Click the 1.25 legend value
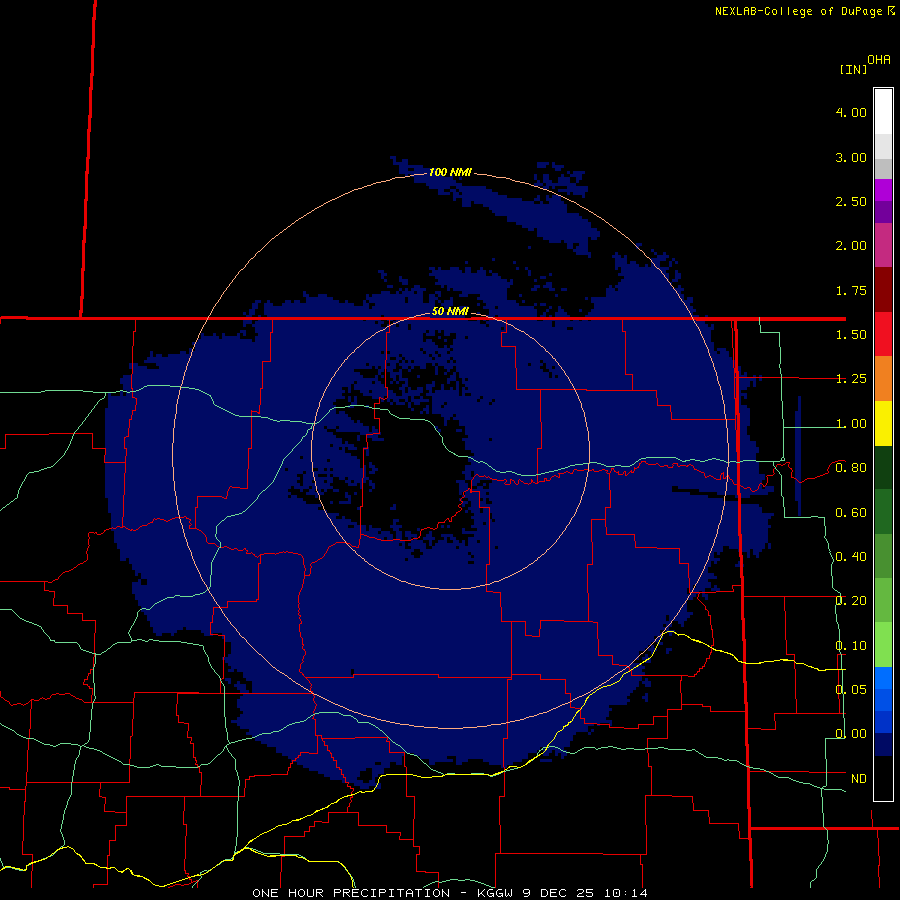 tap(851, 379)
